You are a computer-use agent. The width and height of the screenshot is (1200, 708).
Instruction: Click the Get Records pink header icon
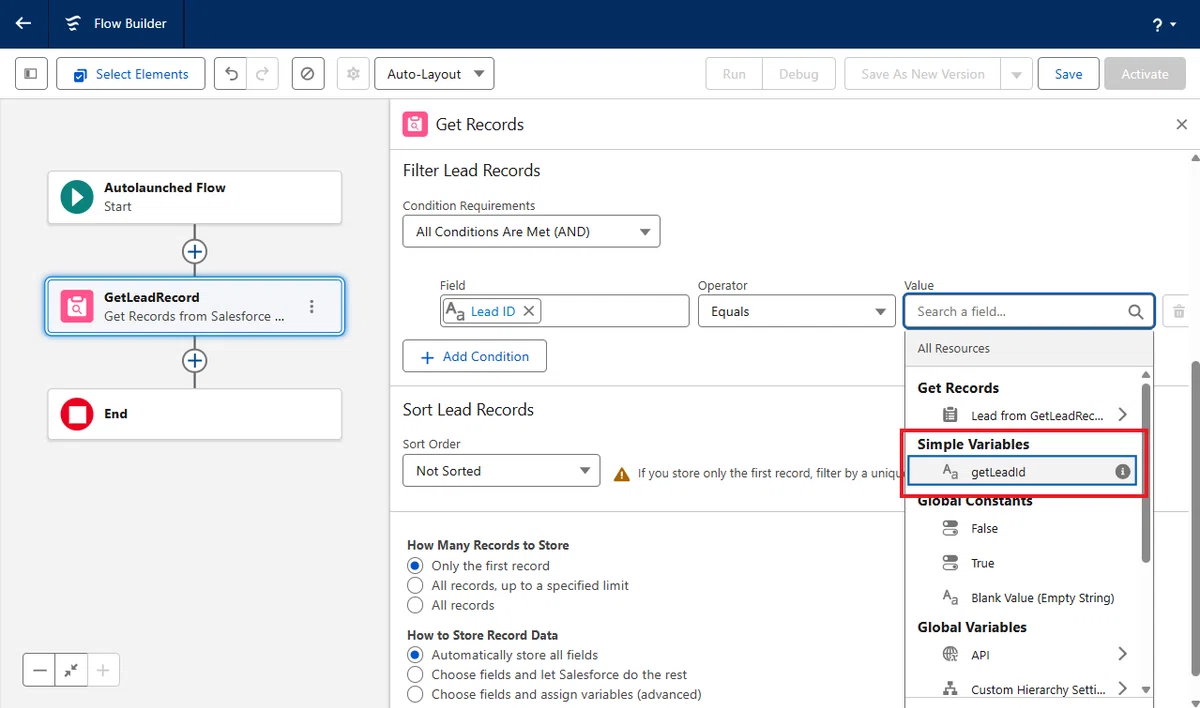click(415, 124)
